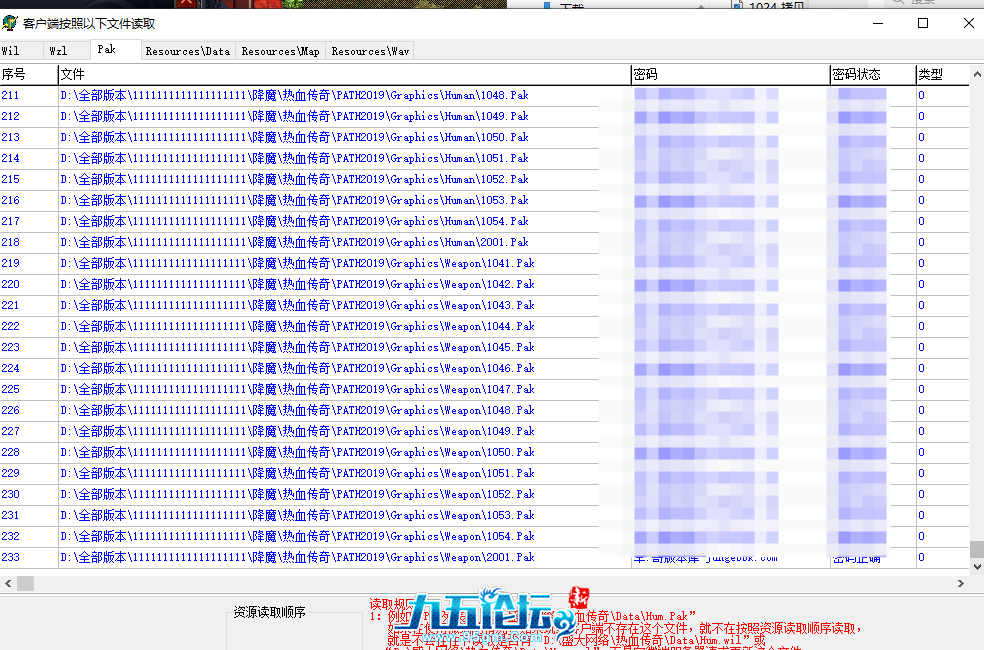Select row number 219
This screenshot has width=984, height=650.
coord(10,264)
